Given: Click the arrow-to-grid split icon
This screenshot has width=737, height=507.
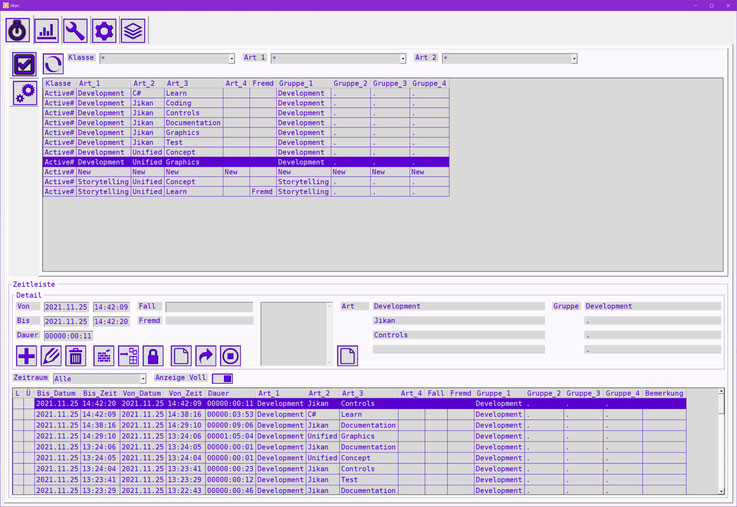Looking at the screenshot, I should pyautogui.click(x=128, y=356).
